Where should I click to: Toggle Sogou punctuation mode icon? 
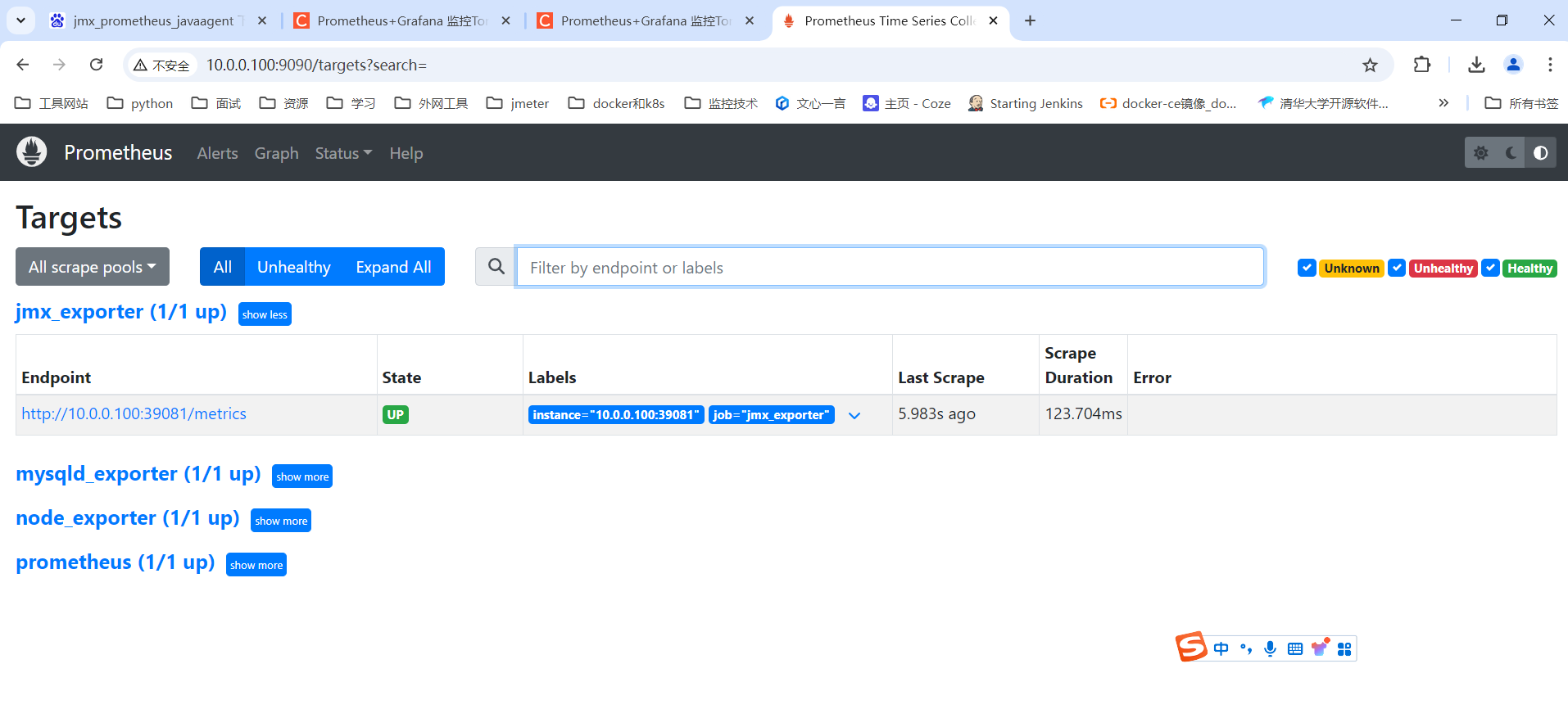pyautogui.click(x=1246, y=648)
